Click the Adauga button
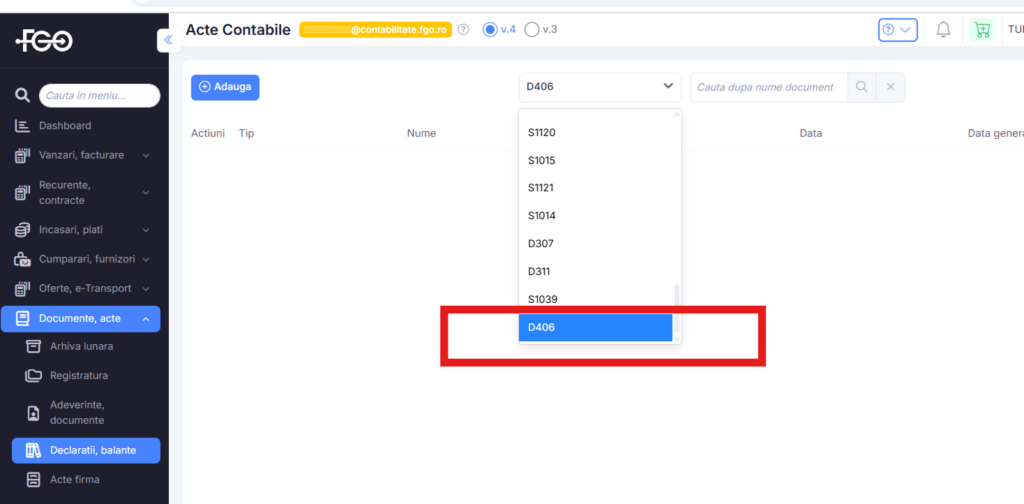Screen dimensions: 1024x504 point(225,87)
